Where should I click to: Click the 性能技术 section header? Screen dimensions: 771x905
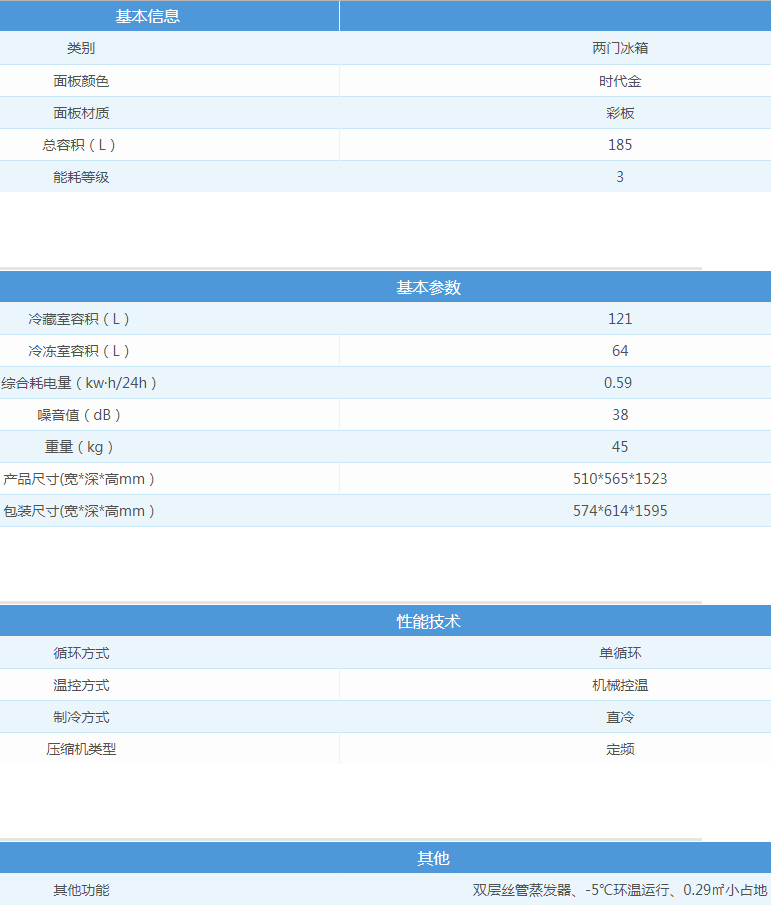pos(428,621)
